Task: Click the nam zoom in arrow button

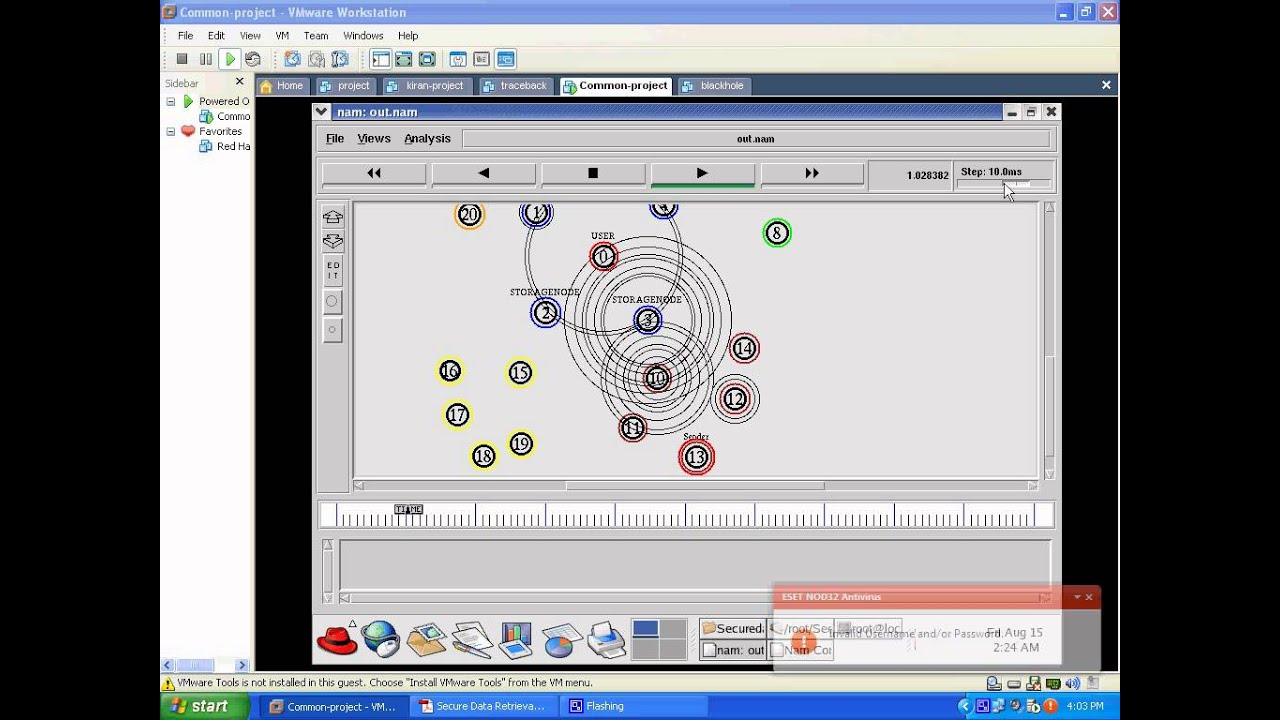Action: point(333,217)
